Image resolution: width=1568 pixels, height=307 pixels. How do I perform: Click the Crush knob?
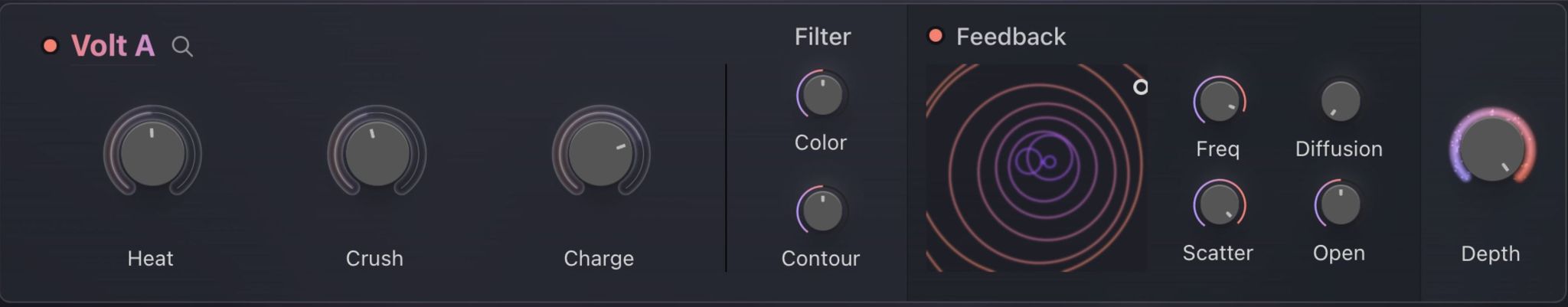tap(376, 154)
